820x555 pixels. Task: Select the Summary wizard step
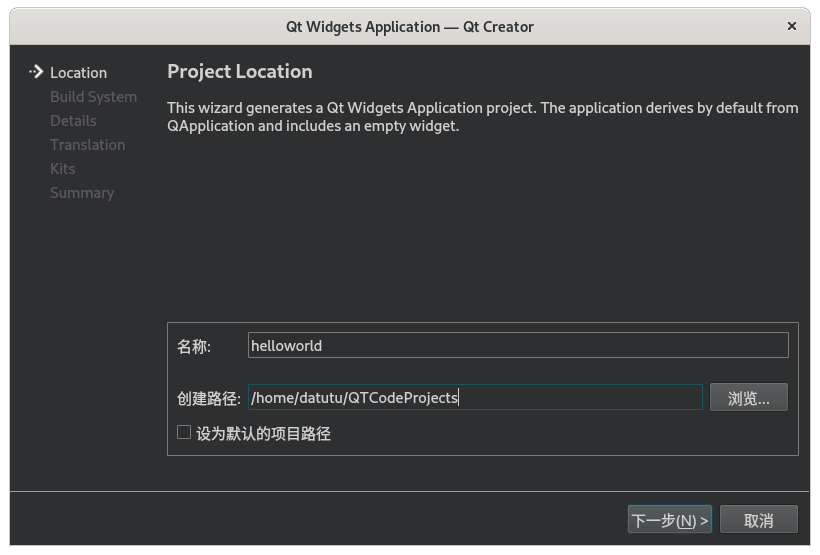[82, 193]
